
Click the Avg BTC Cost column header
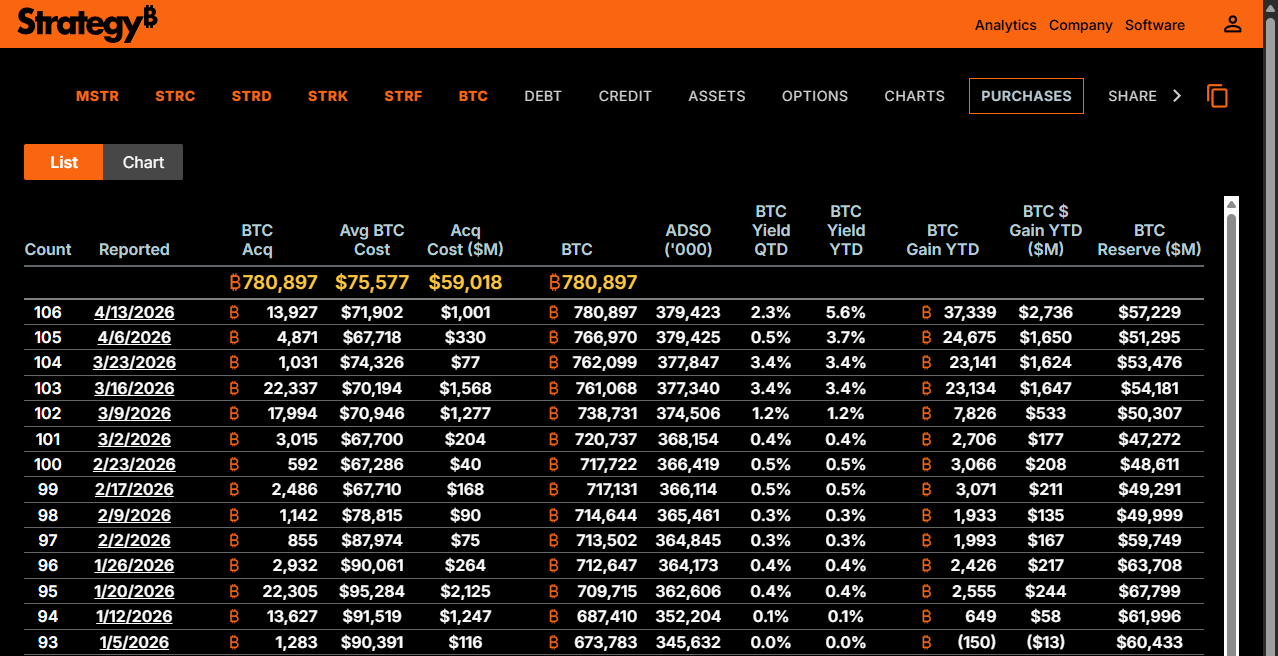[x=372, y=240]
